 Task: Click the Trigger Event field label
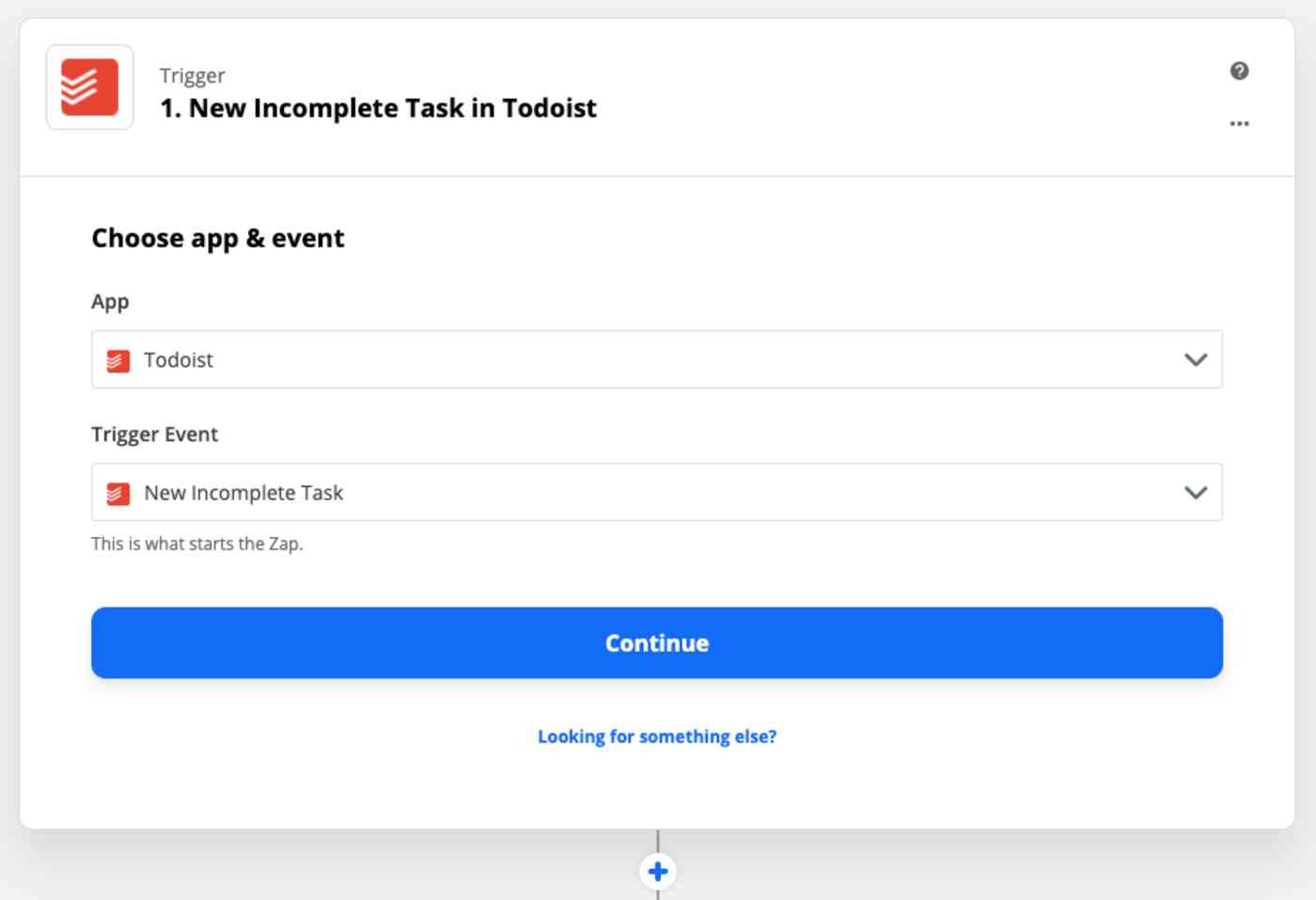[x=154, y=434]
